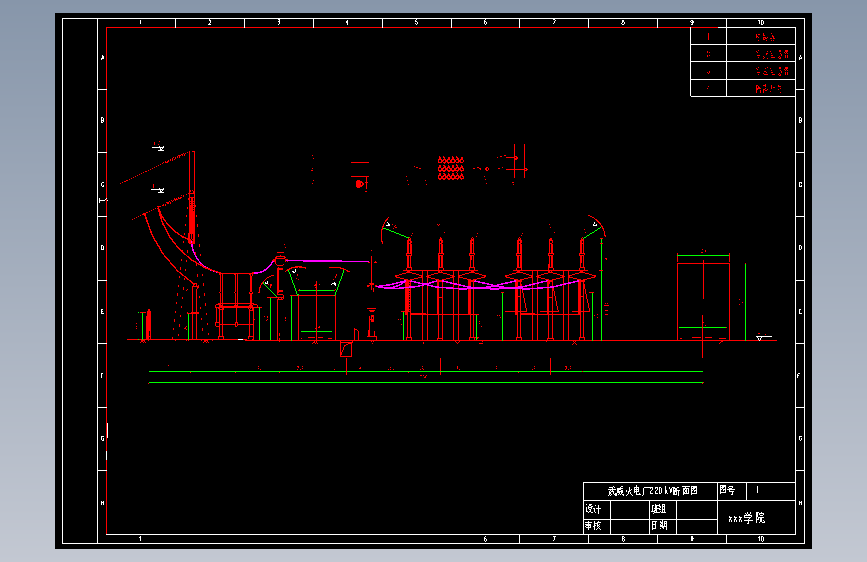Click the drawing number value beside 图号
This screenshot has width=867, height=562.
tap(758, 490)
